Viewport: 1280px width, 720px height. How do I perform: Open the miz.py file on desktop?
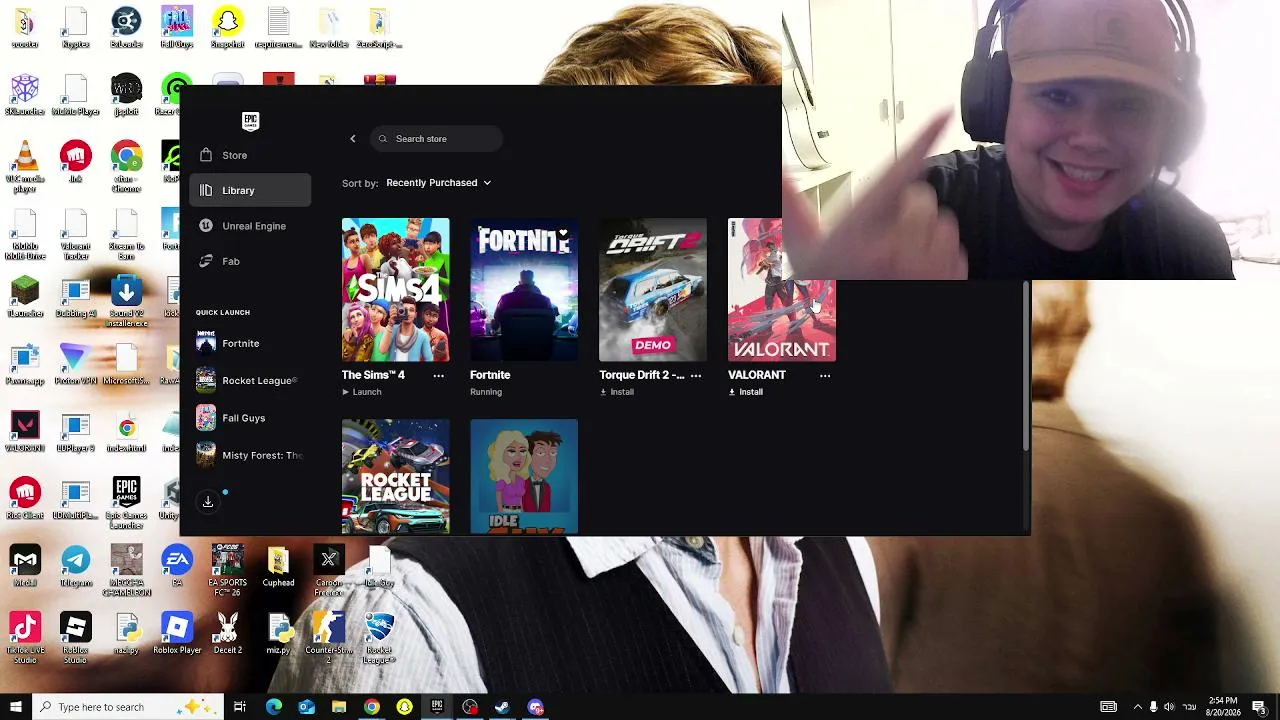278,632
